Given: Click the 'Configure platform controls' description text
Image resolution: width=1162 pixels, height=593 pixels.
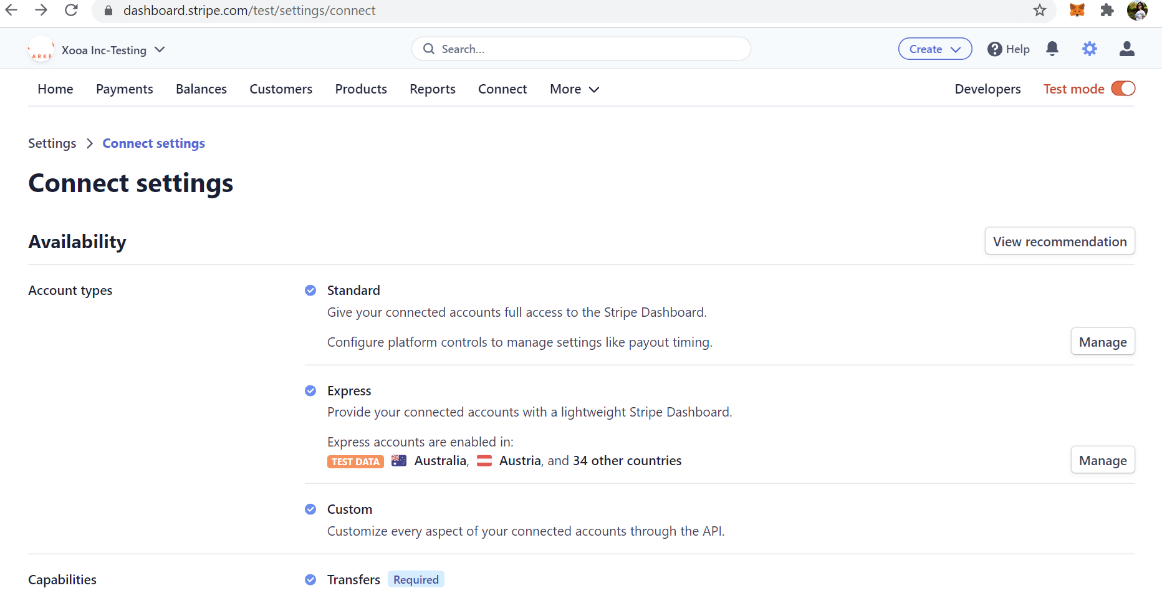Looking at the screenshot, I should pyautogui.click(x=519, y=342).
